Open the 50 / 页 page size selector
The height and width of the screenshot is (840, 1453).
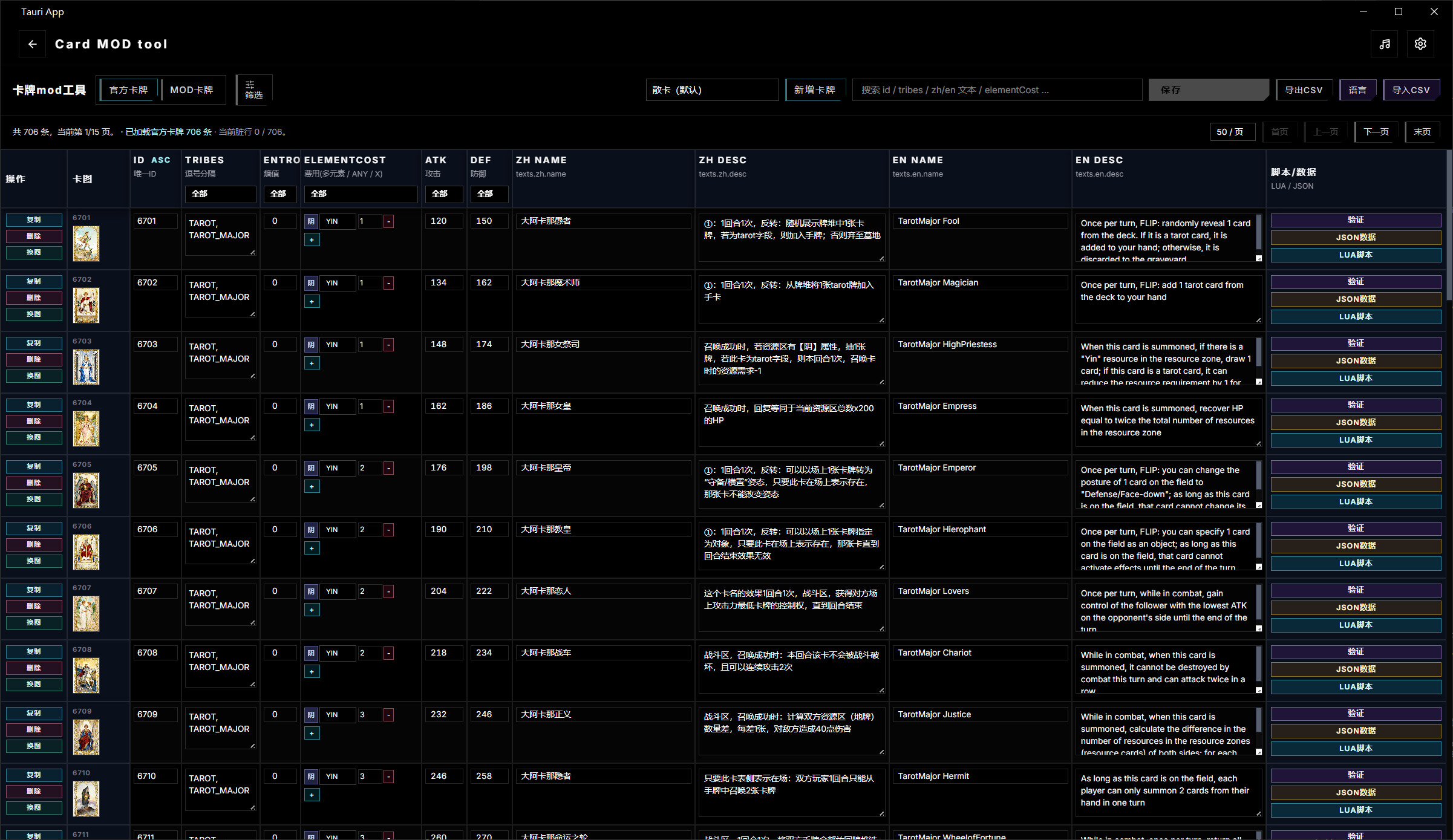(1233, 132)
